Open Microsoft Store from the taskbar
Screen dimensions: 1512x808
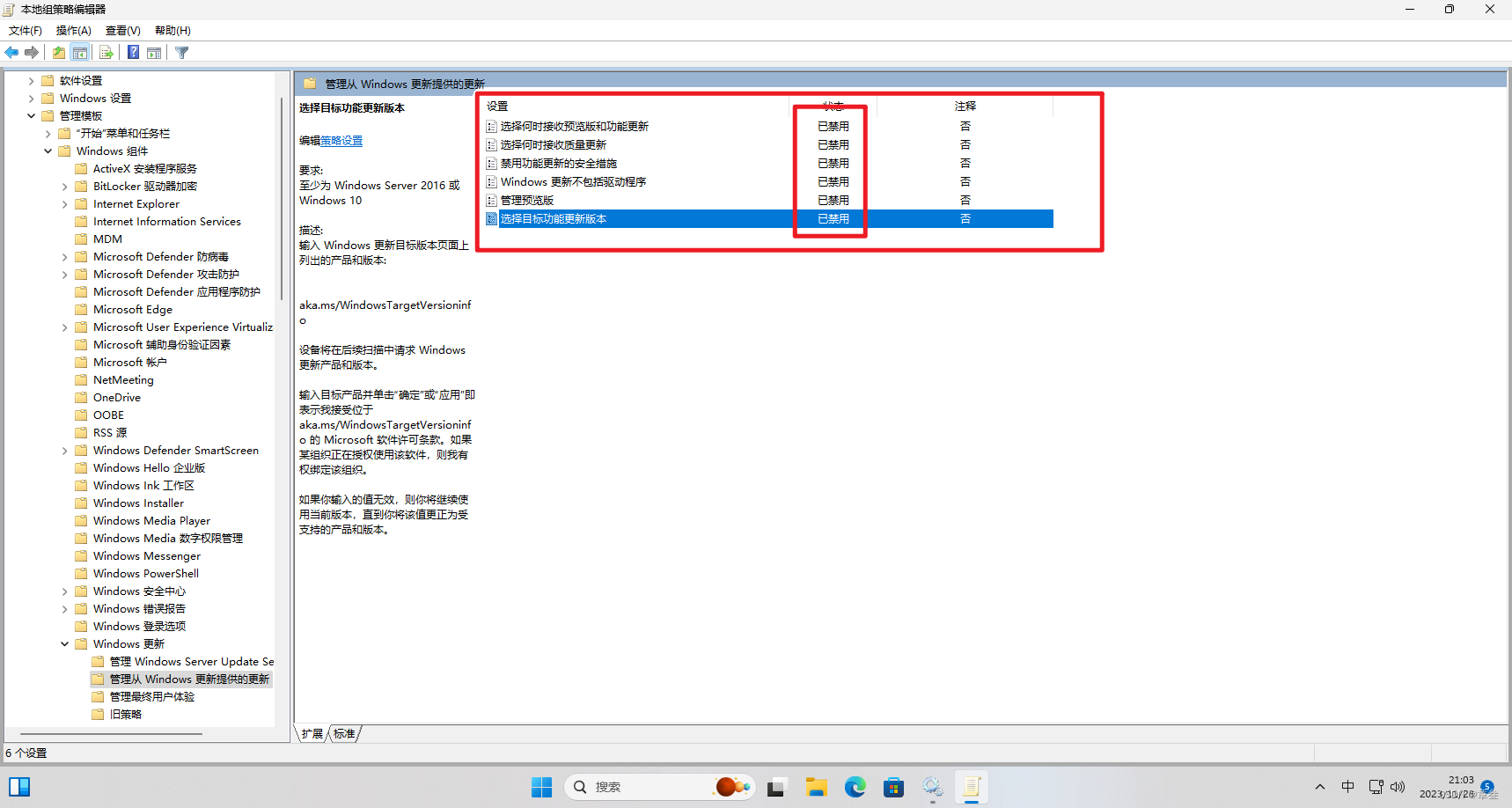893,787
